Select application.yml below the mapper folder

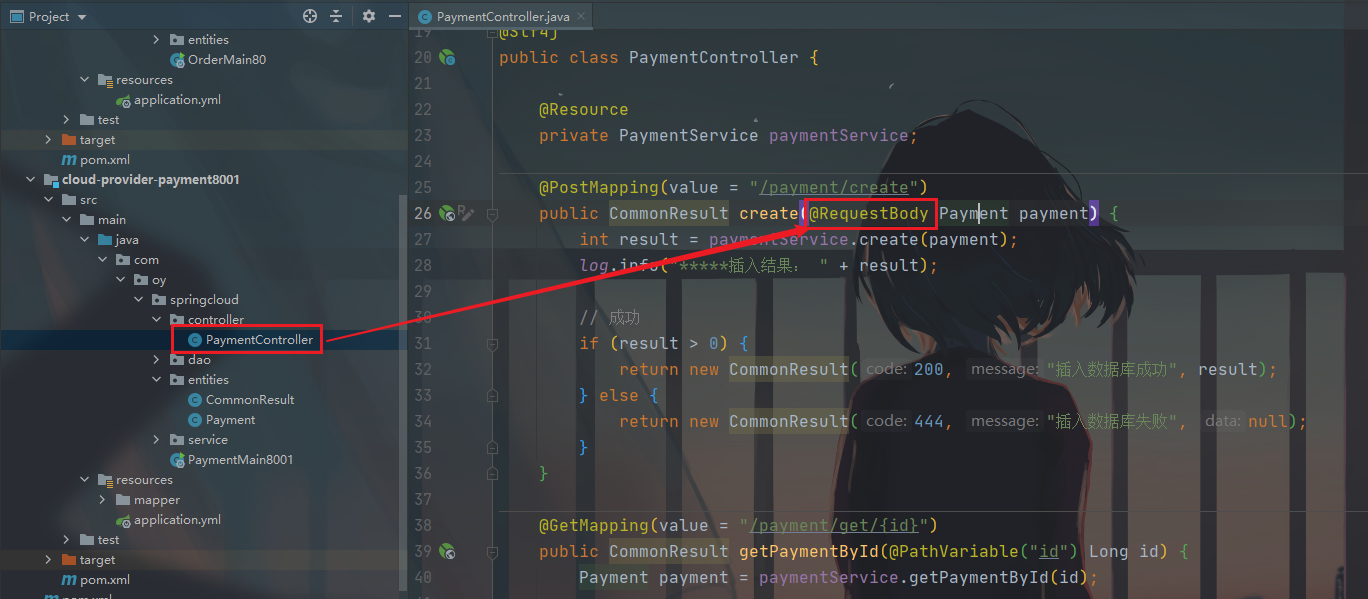(177, 520)
